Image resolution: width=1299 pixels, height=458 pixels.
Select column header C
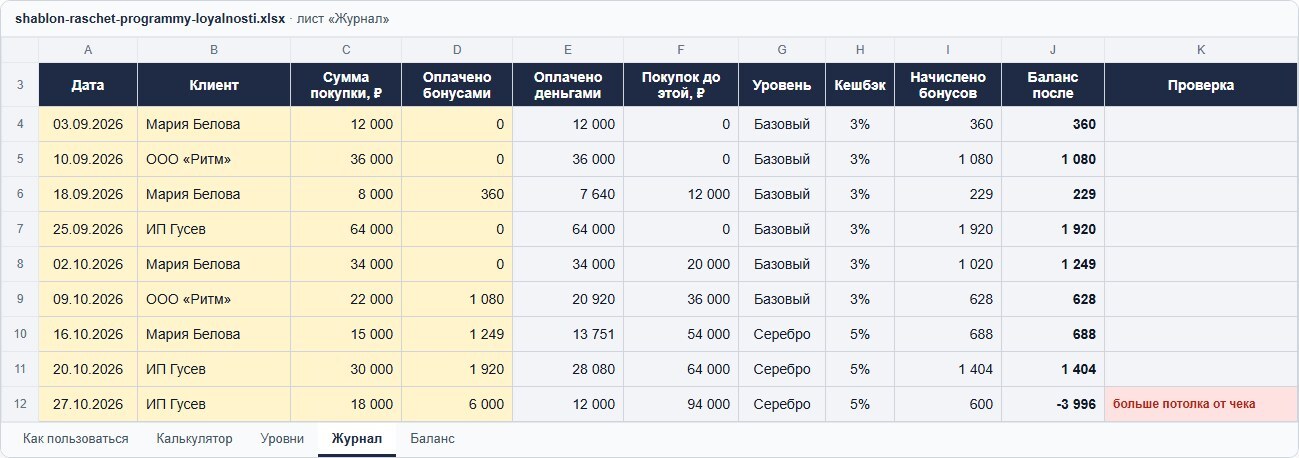point(346,50)
